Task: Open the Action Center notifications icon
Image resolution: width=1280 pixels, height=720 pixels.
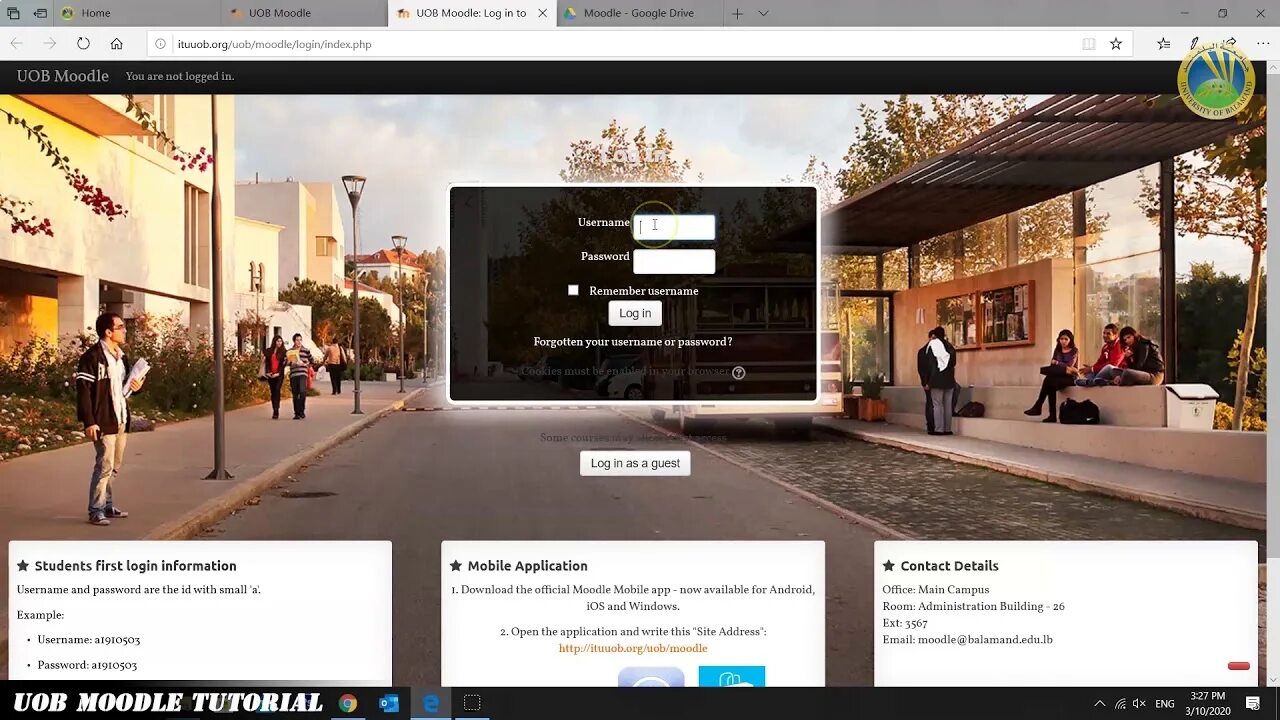Action: tap(1253, 704)
